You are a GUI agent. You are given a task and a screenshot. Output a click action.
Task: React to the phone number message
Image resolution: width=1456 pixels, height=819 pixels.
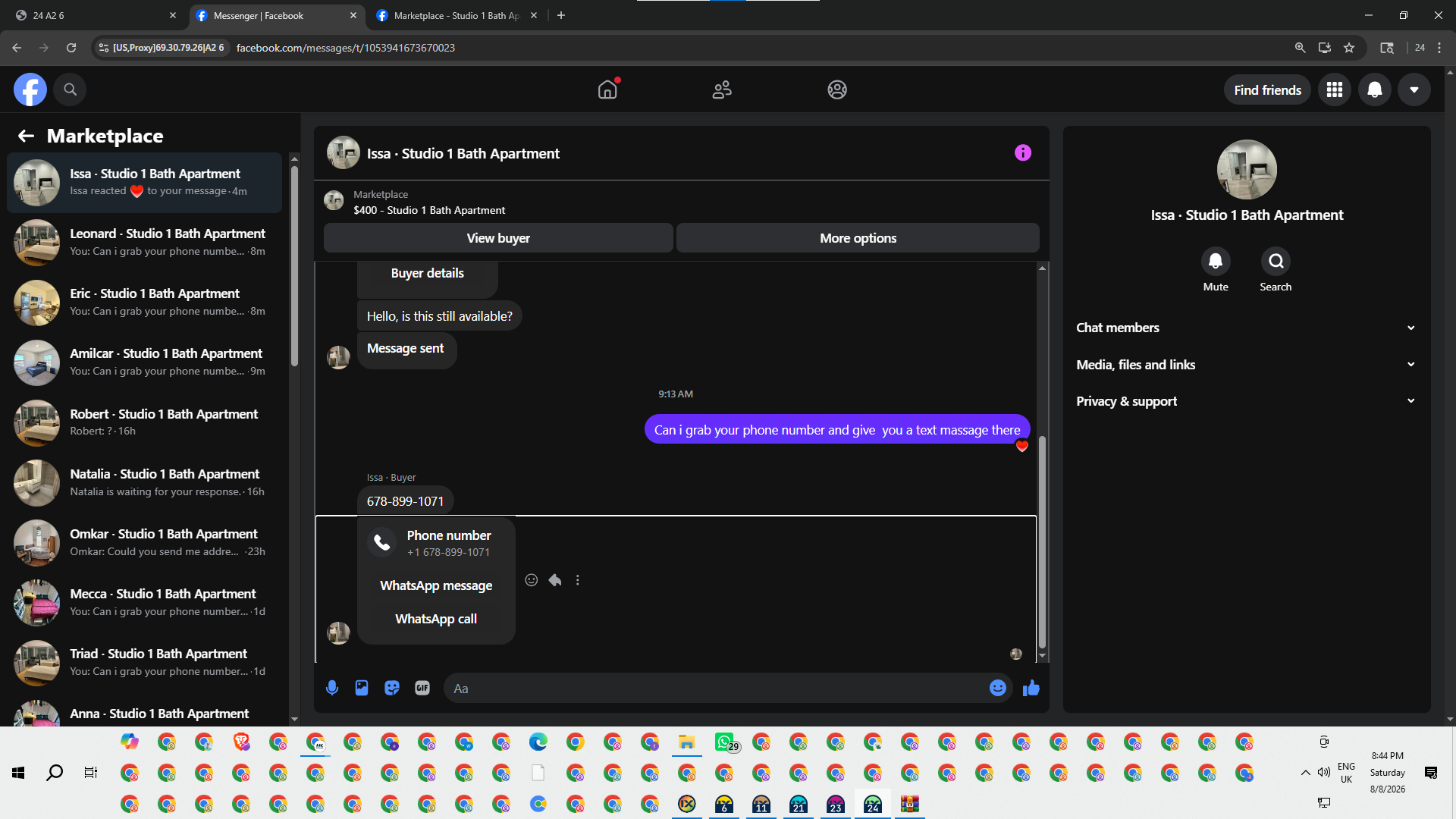pos(532,580)
